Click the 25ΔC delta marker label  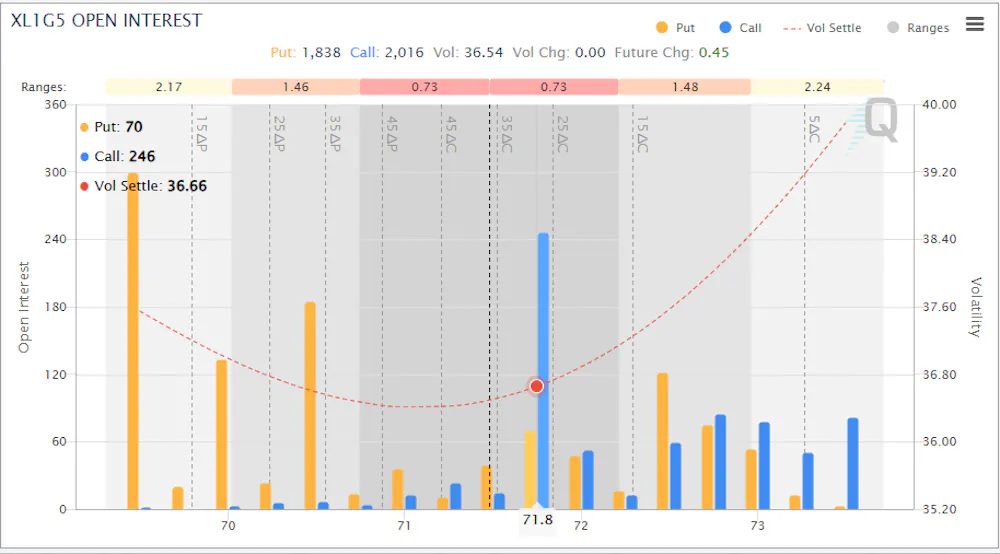(x=562, y=134)
